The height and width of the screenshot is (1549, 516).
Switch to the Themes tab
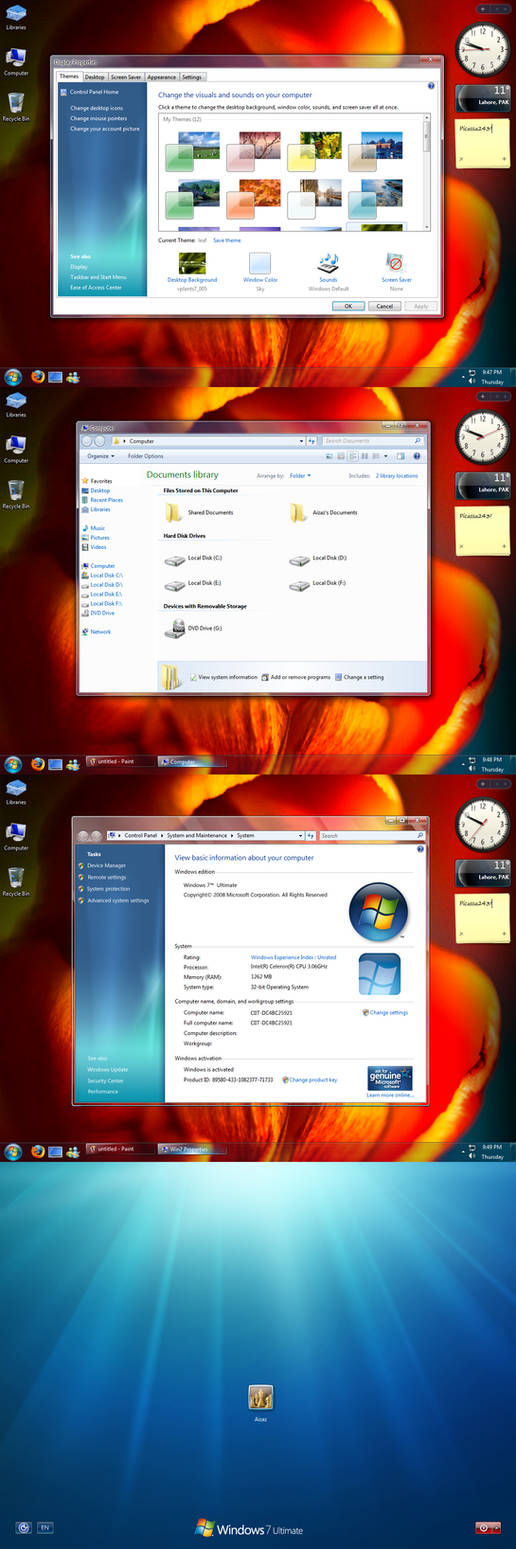(x=69, y=76)
